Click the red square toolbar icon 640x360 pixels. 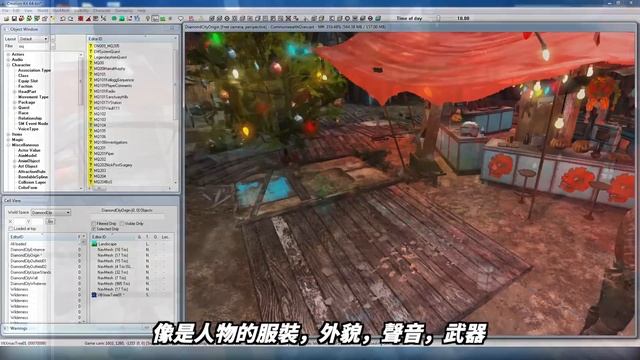[x=80, y=18]
